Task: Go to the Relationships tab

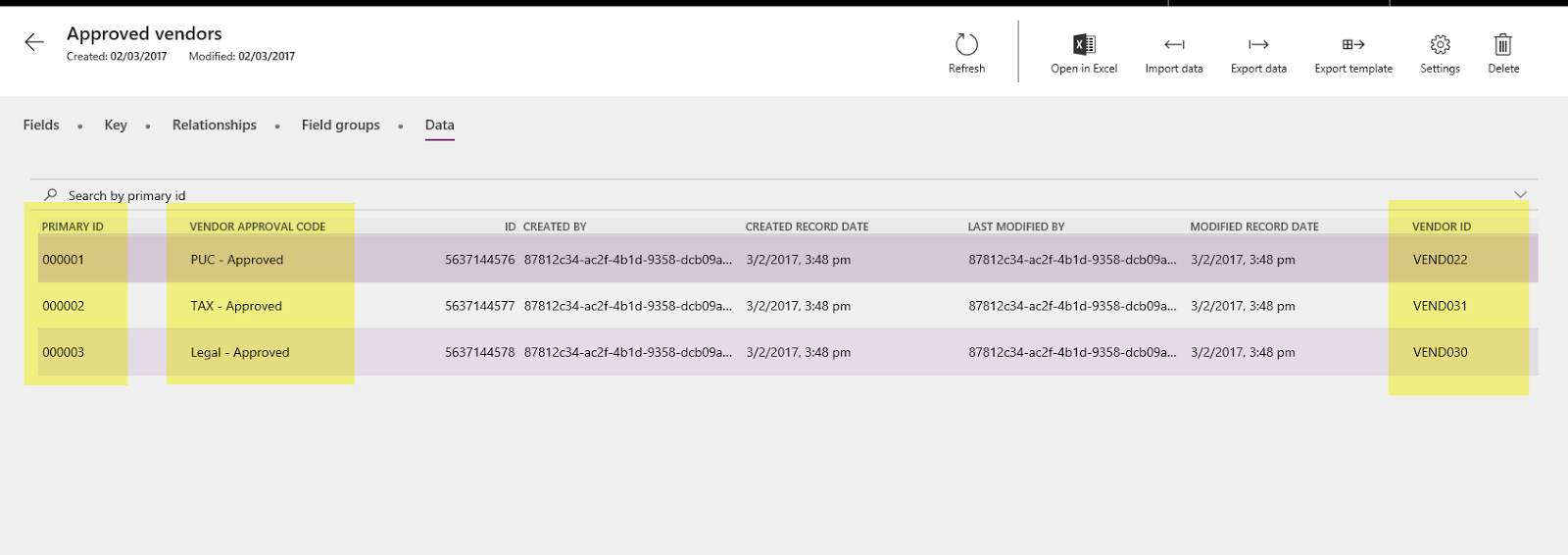Action: point(215,126)
